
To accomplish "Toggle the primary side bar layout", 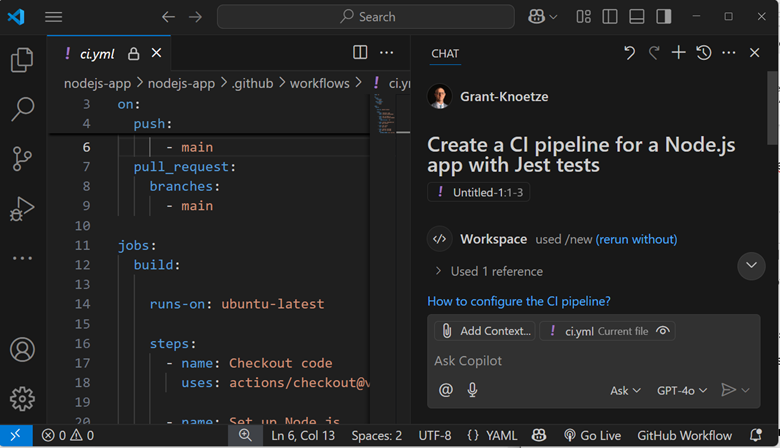I will click(x=610, y=17).
